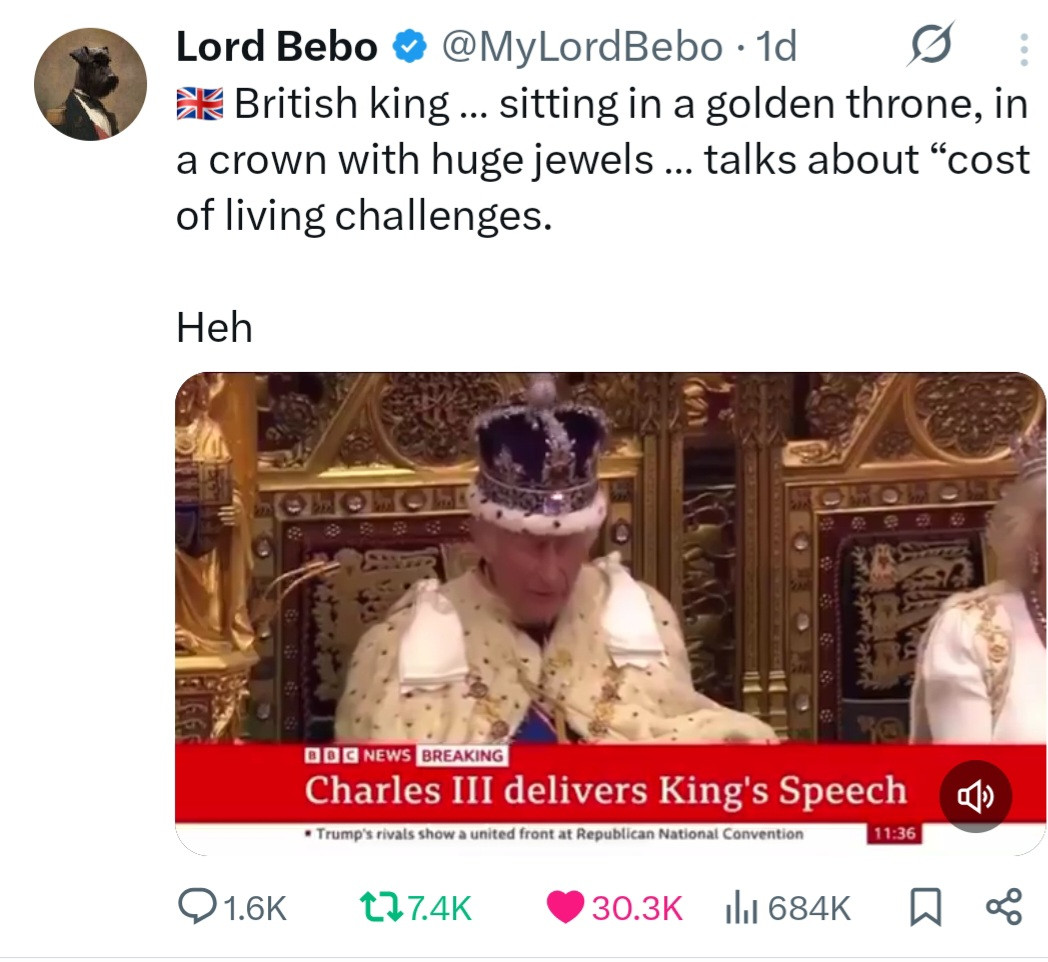Click the British flag emoji
The image size is (1048, 962).
(x=200, y=103)
